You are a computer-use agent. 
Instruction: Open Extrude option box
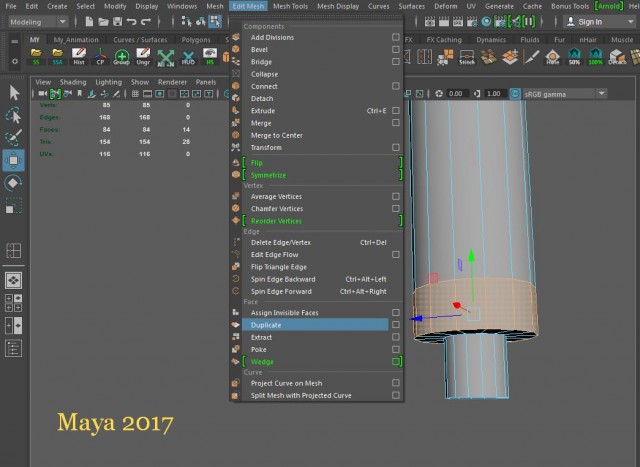(x=396, y=111)
